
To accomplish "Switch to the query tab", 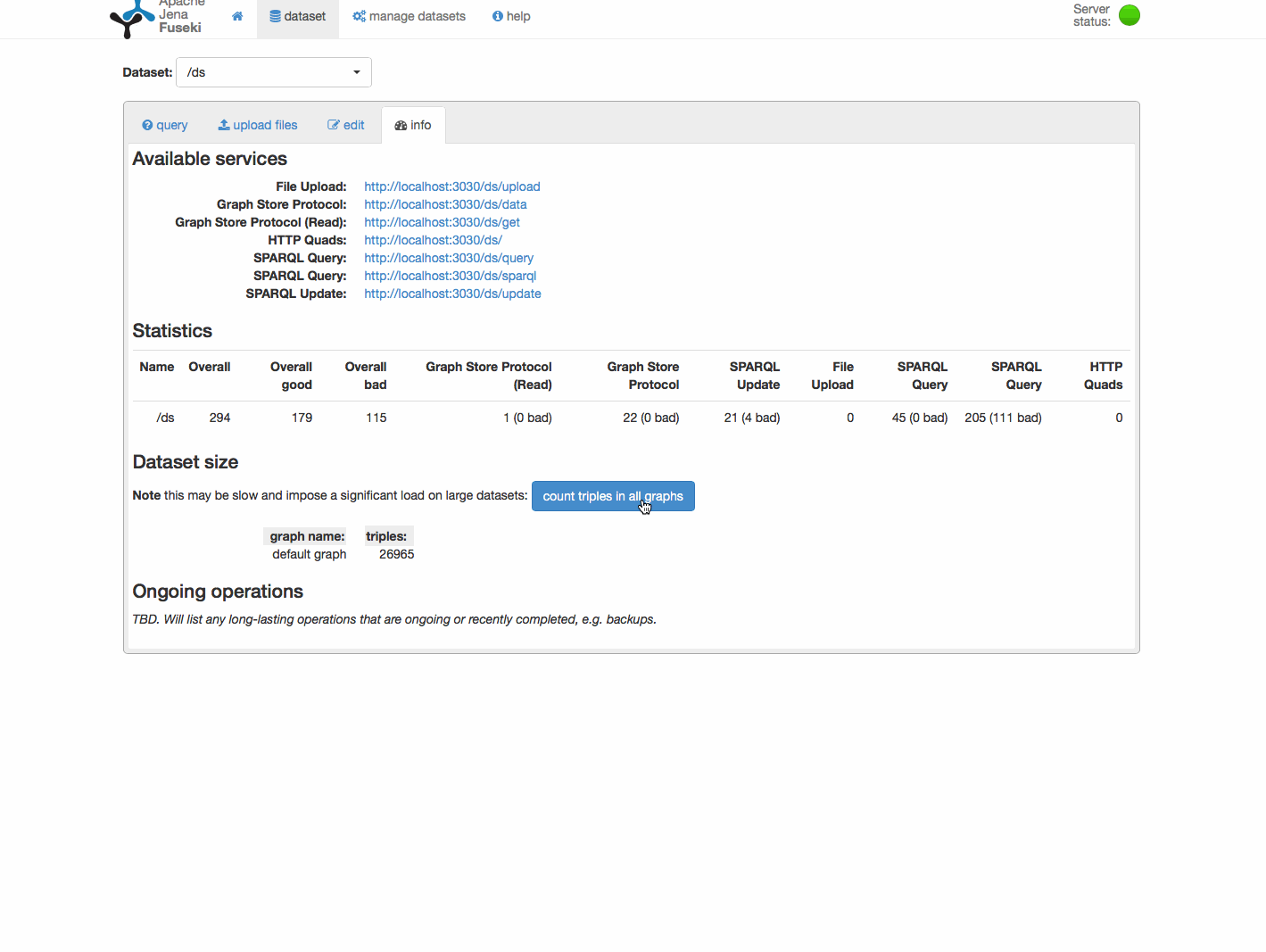I will click(165, 125).
